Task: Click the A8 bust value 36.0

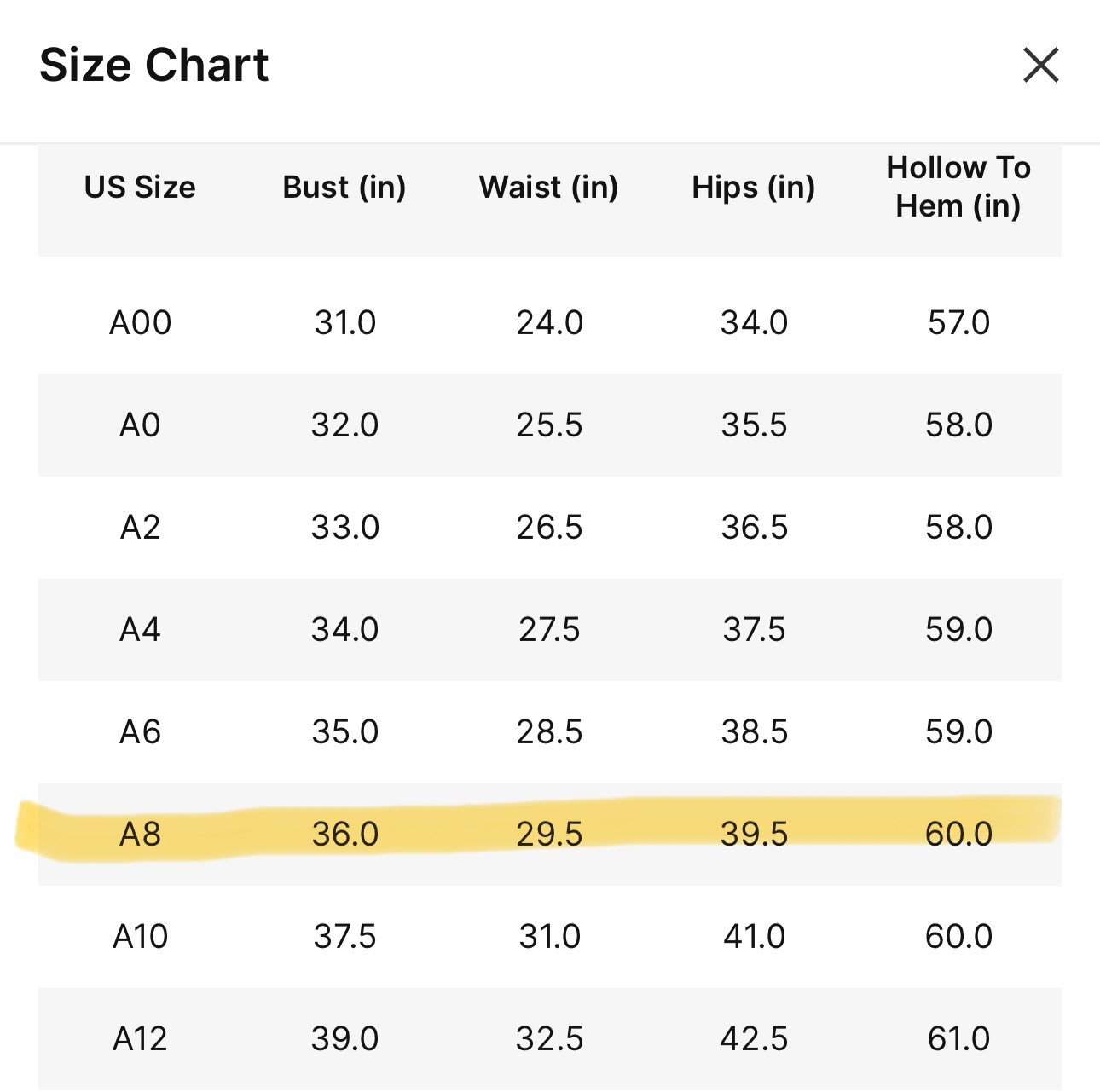Action: pos(344,835)
